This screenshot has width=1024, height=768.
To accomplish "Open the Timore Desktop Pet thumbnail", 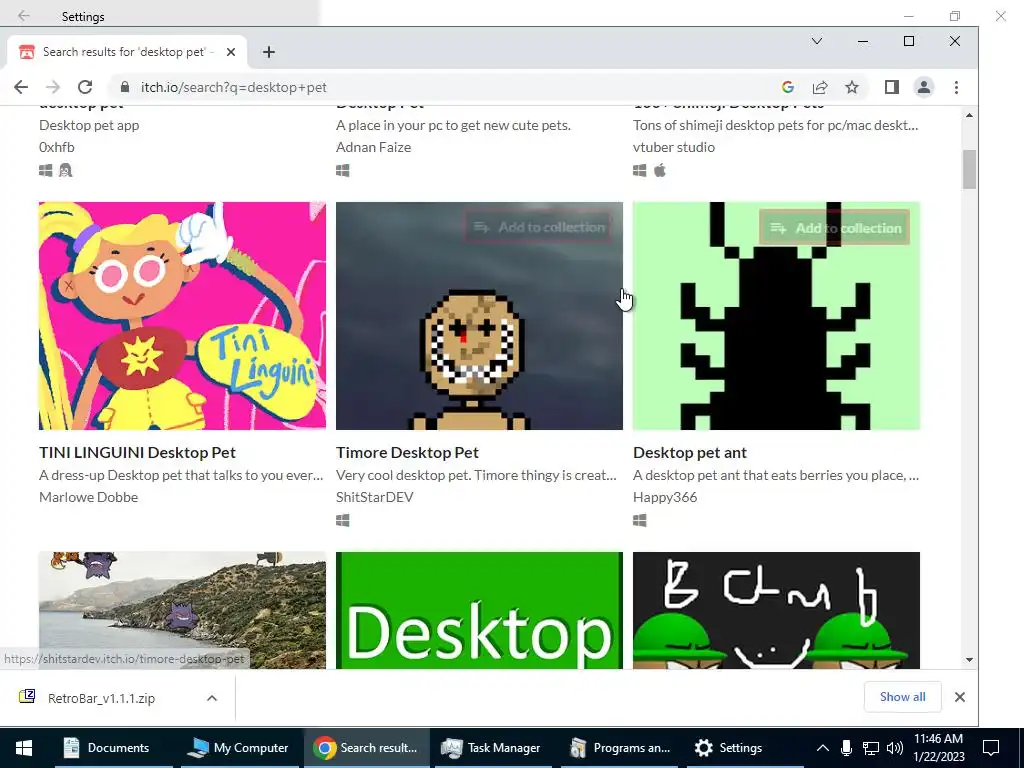I will [x=479, y=315].
